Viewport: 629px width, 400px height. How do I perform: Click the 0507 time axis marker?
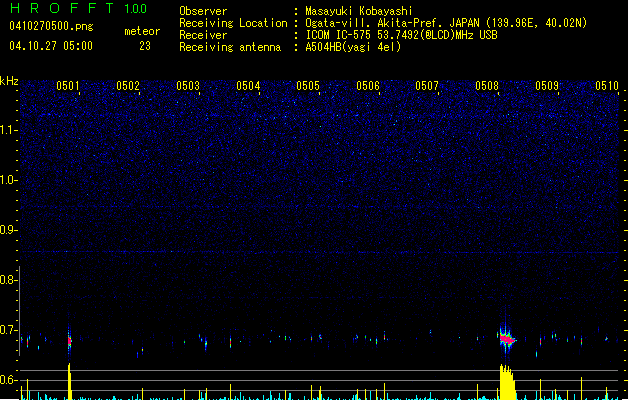(427, 86)
